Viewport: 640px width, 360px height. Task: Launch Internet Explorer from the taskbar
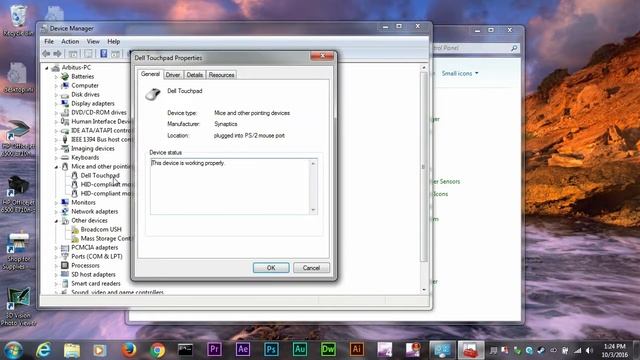pyautogui.click(x=43, y=350)
